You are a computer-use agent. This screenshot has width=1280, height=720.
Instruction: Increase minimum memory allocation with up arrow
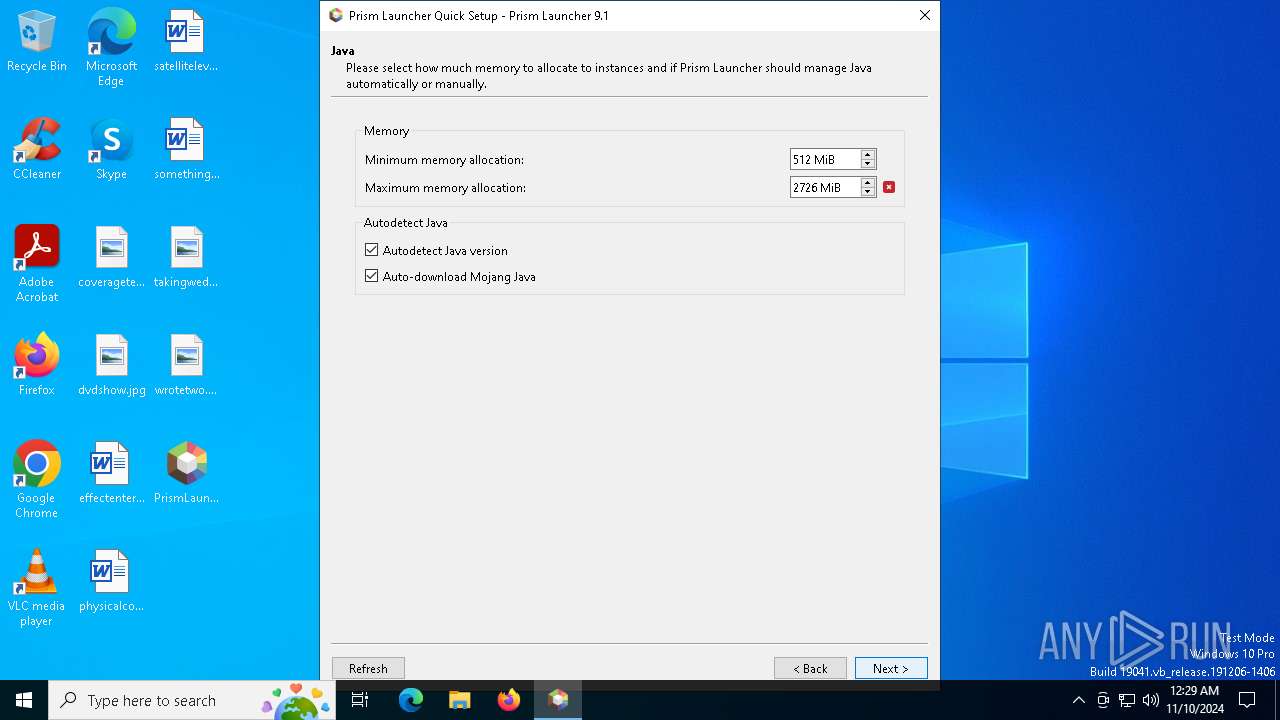pos(868,155)
